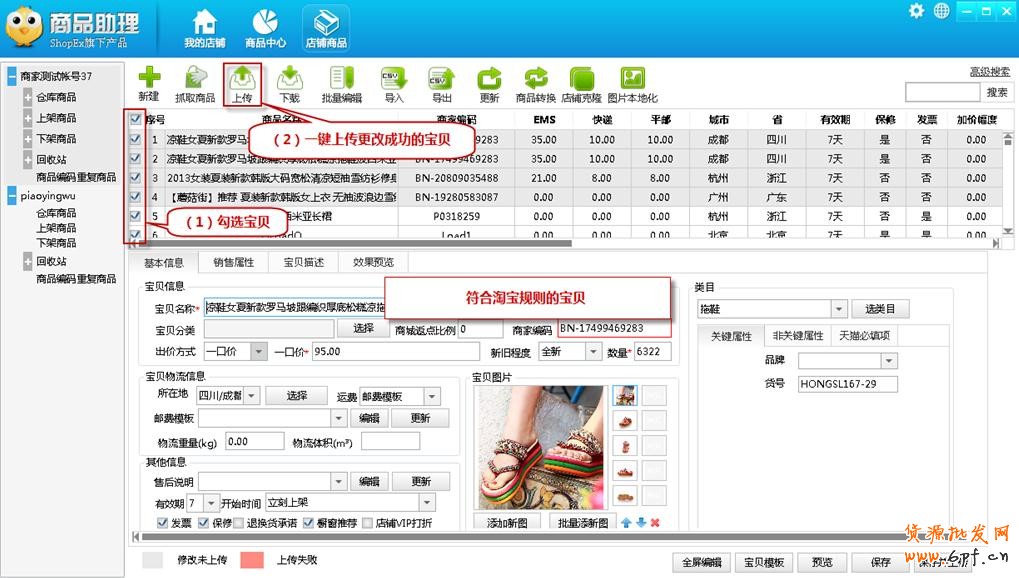Click the 货号 input field
The width and height of the screenshot is (1019, 578).
click(847, 384)
